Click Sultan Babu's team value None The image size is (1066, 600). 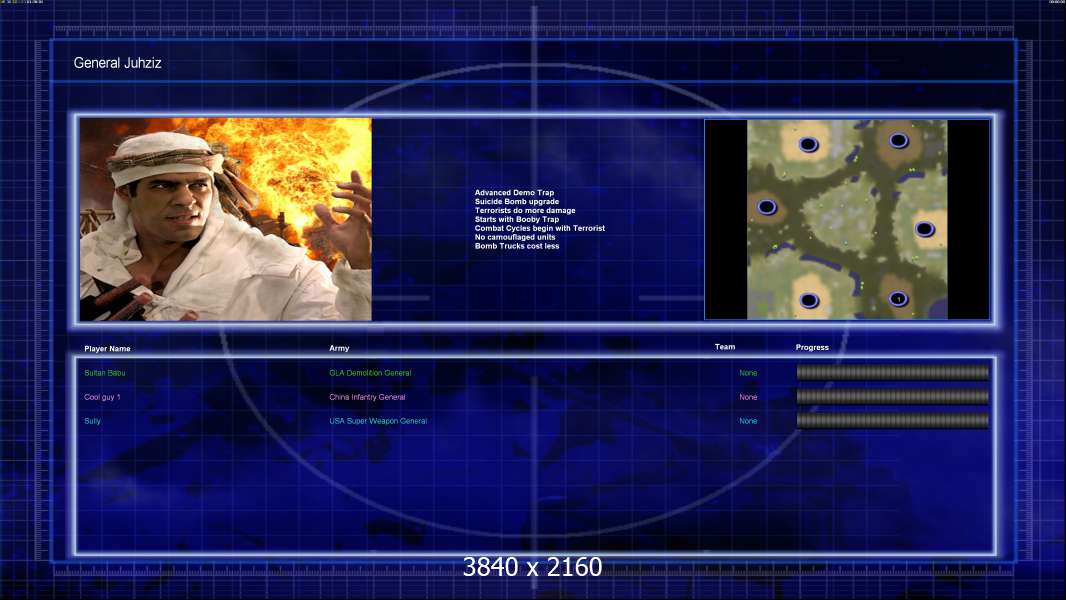click(x=748, y=373)
